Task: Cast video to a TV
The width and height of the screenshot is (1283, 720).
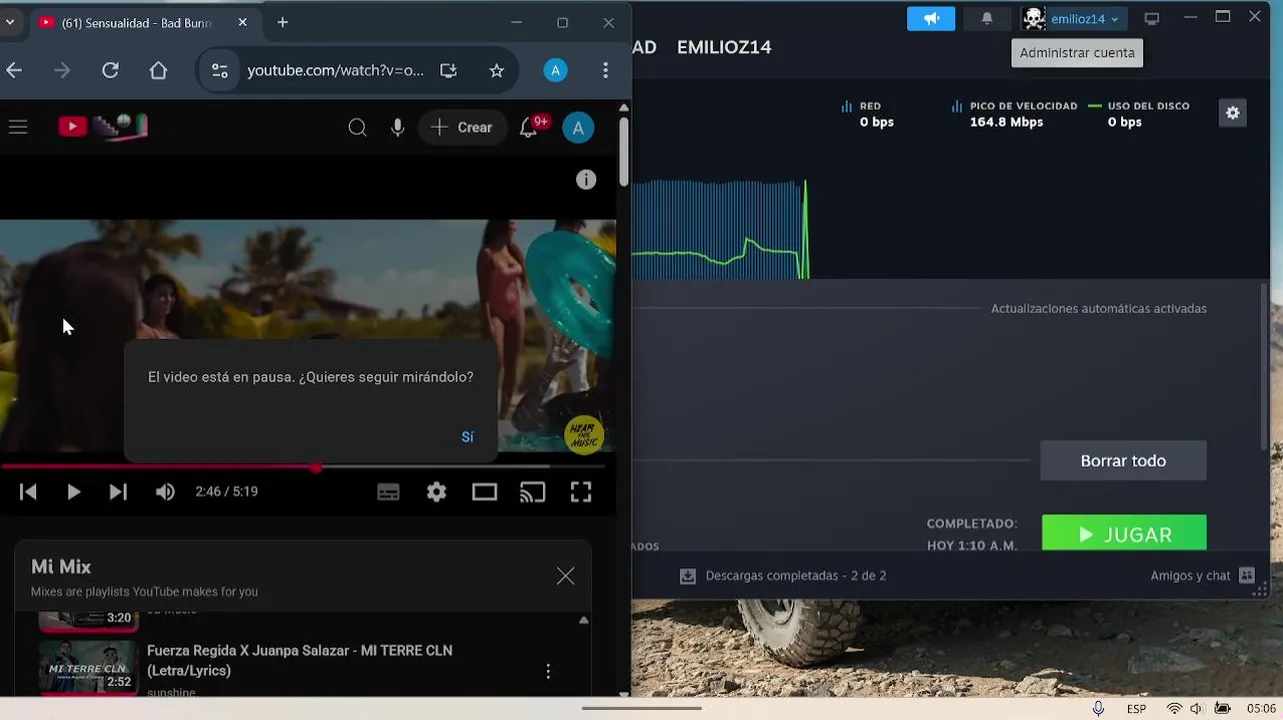Action: [532, 491]
